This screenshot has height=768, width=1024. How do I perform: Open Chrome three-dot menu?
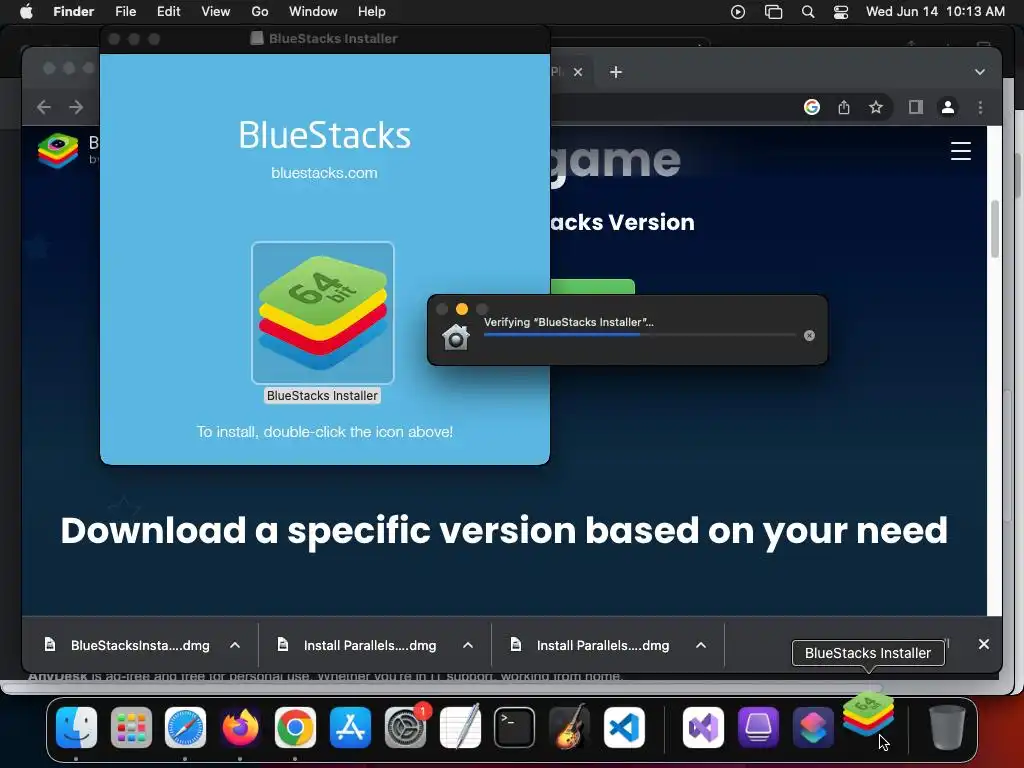click(980, 107)
